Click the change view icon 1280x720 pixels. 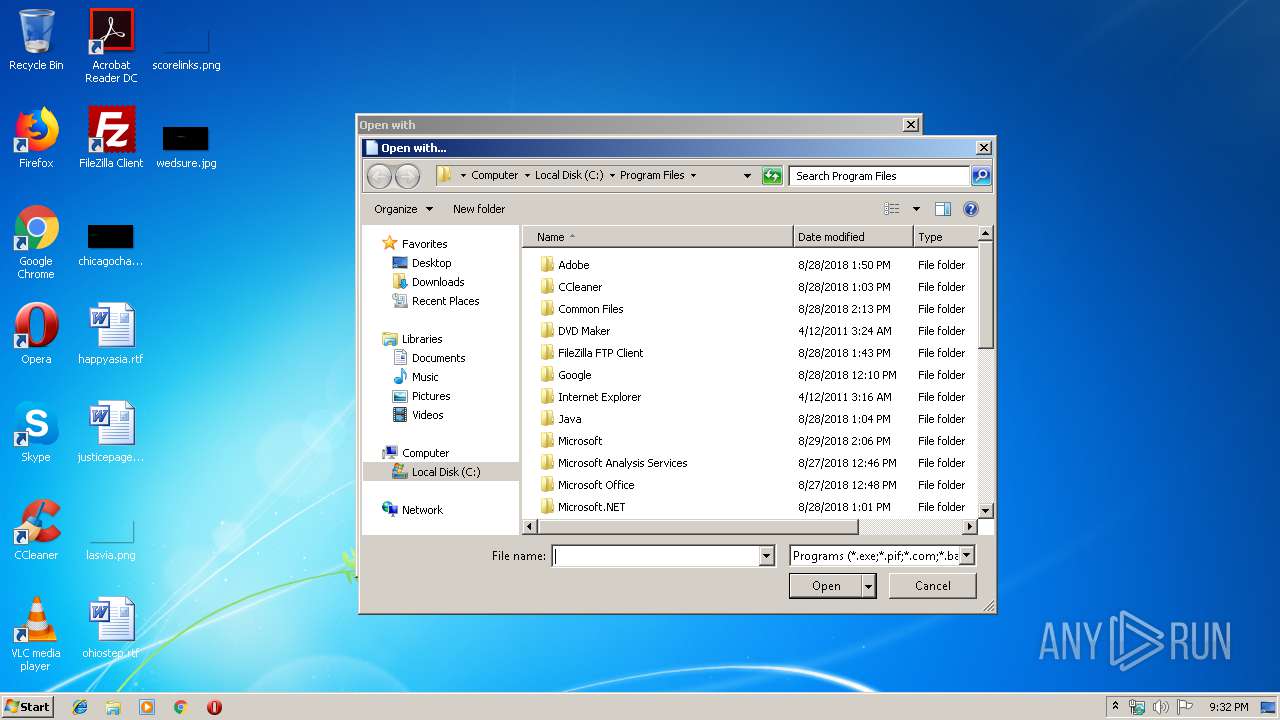(893, 209)
